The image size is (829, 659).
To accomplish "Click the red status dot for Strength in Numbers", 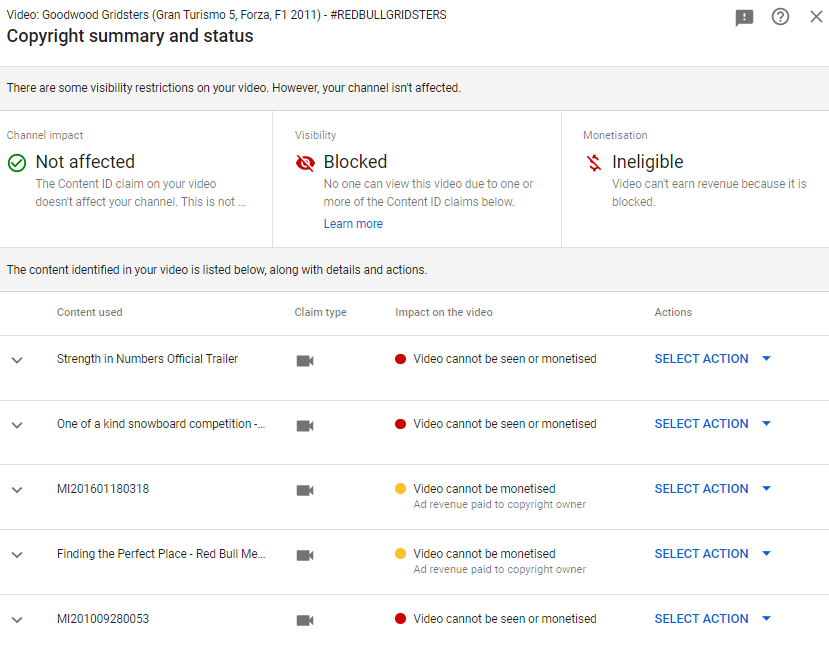I will [400, 359].
